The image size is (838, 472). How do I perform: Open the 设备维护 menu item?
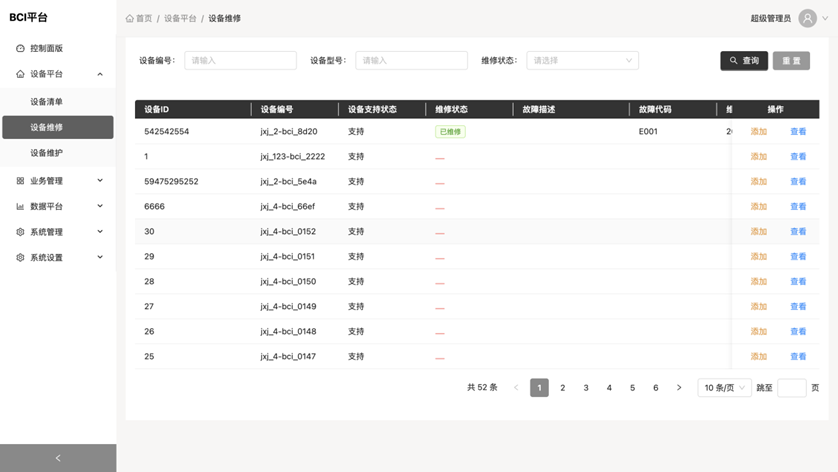coord(47,153)
